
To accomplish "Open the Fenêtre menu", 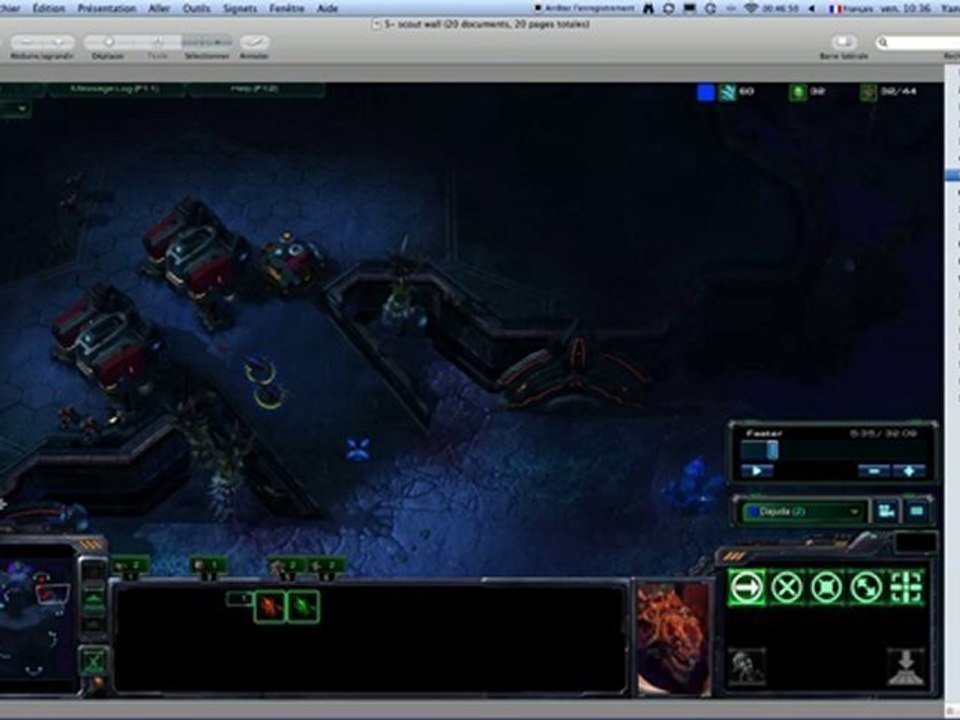I will (x=287, y=8).
